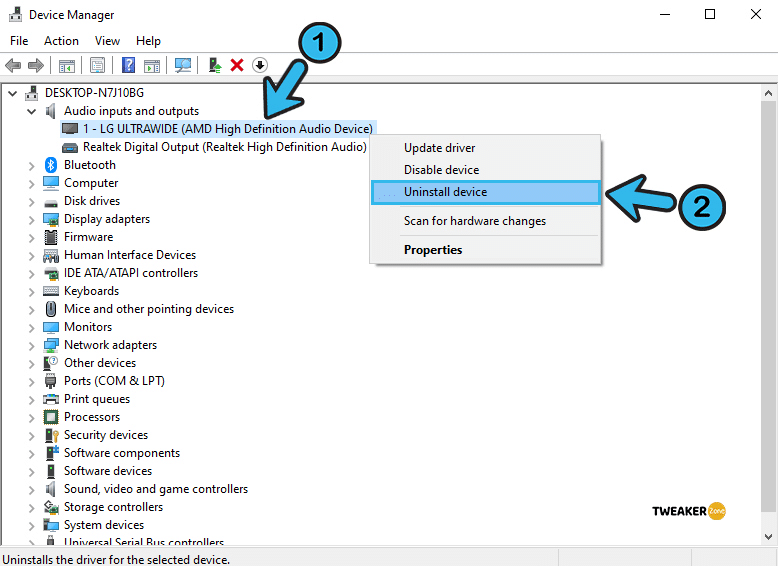Select the Monitors label

tap(88, 327)
